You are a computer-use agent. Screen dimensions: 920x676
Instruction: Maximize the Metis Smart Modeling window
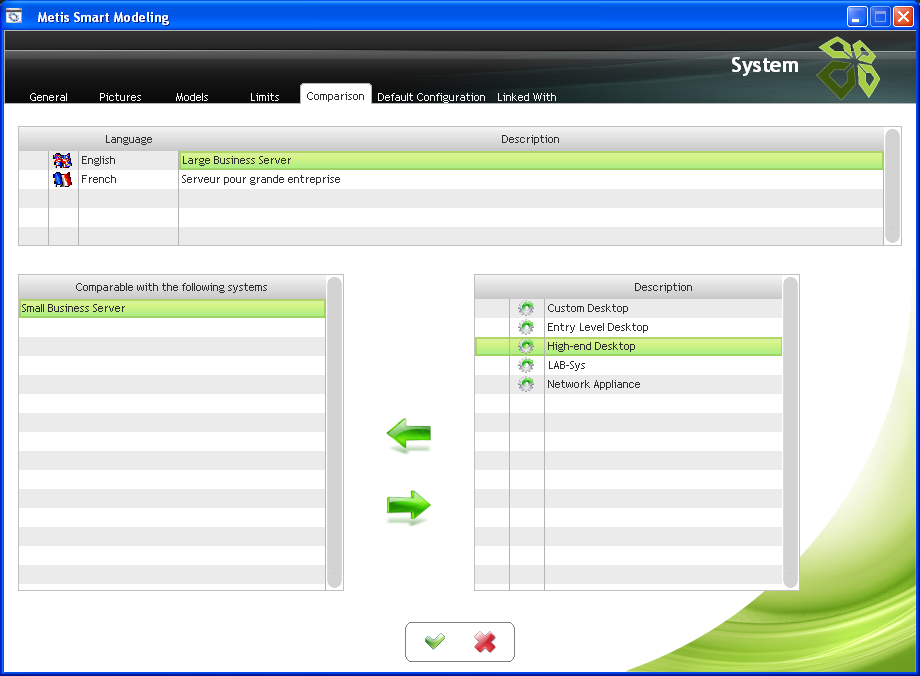[x=880, y=16]
